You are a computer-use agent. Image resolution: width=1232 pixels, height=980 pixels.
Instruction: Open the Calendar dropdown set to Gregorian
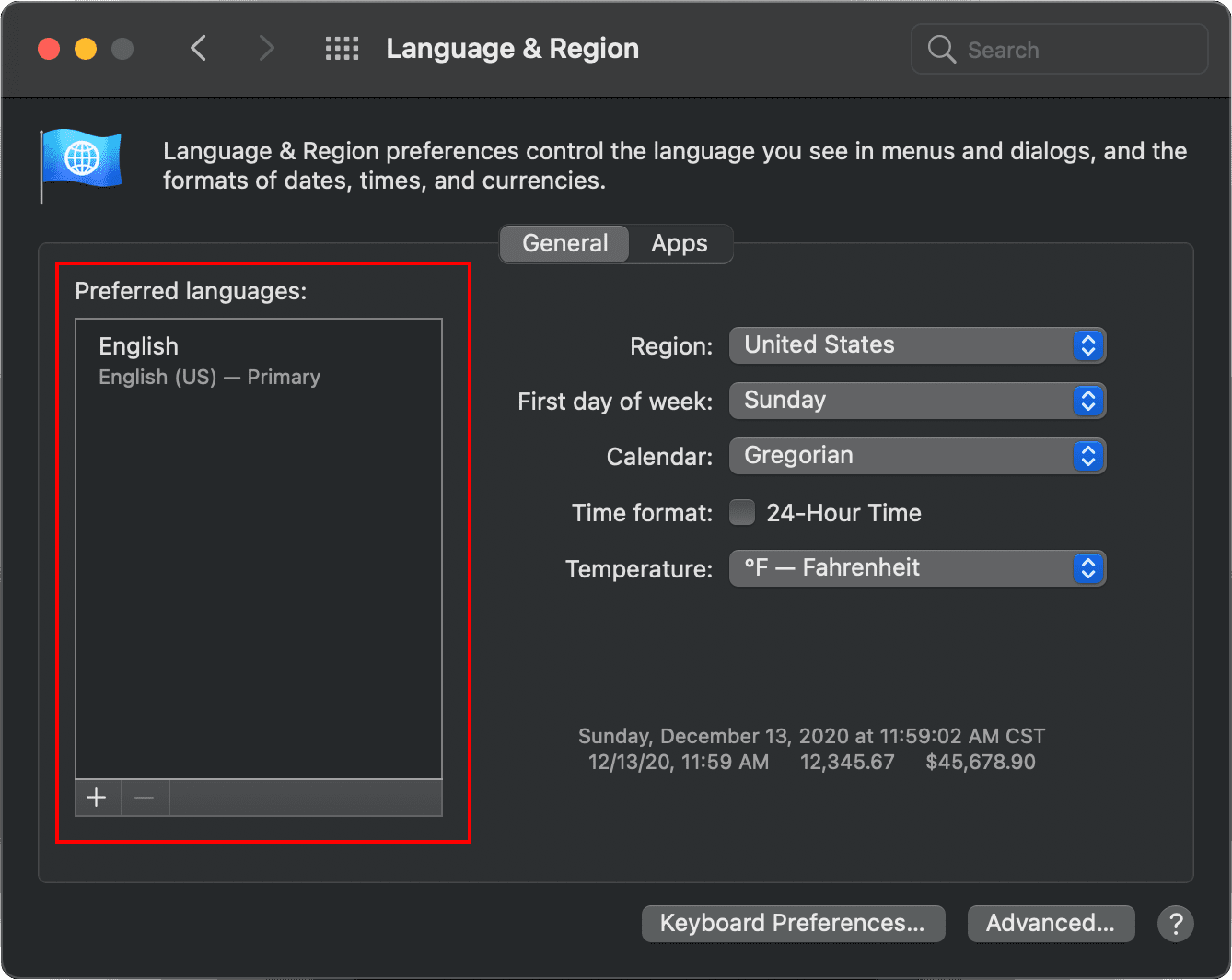(917, 456)
